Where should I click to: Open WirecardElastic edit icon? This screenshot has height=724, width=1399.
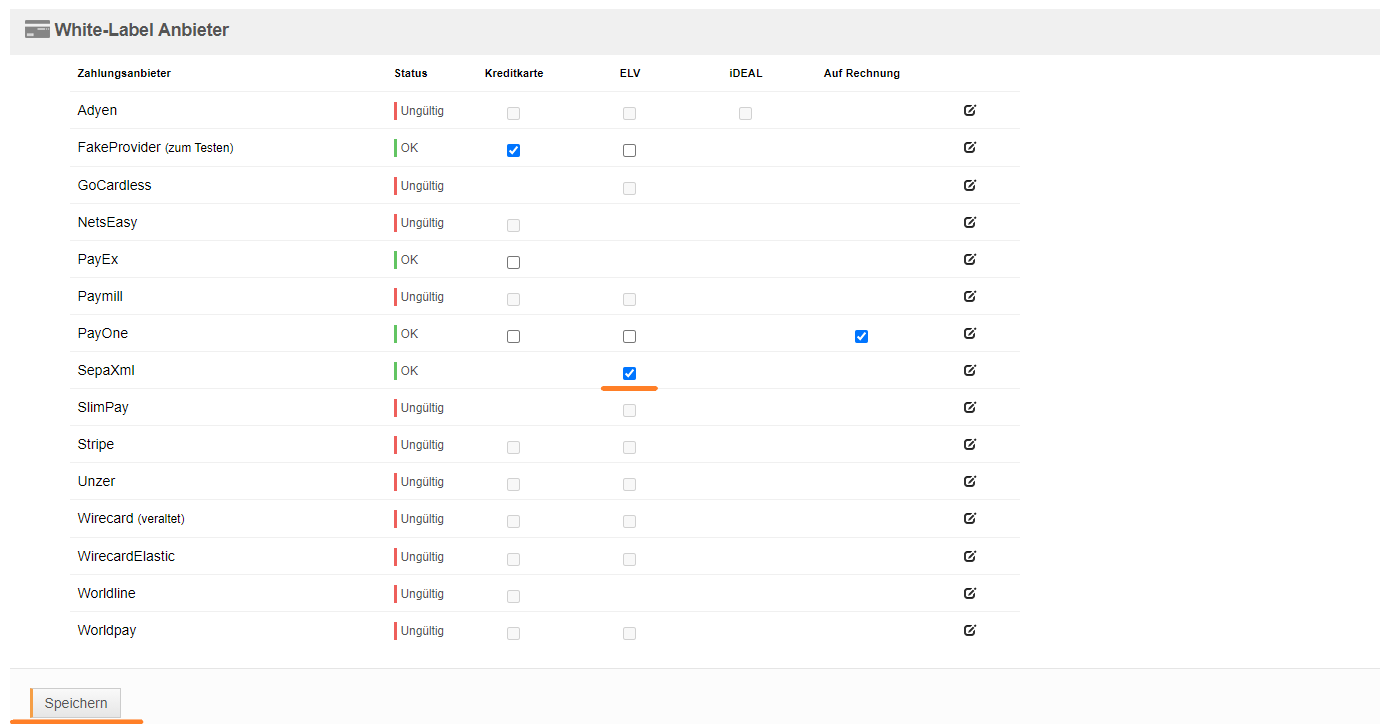(x=969, y=556)
